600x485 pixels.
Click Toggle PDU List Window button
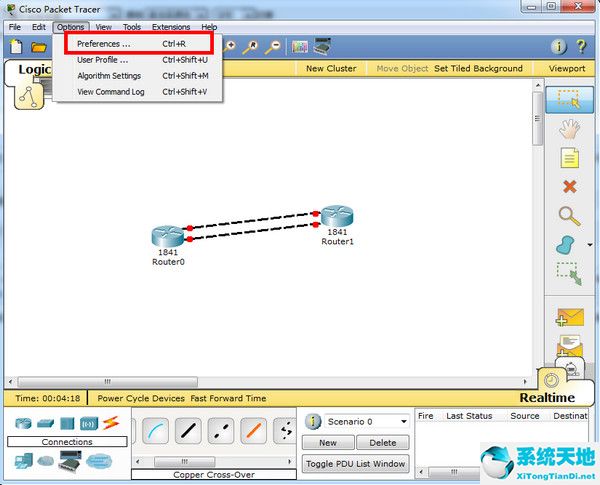point(355,464)
